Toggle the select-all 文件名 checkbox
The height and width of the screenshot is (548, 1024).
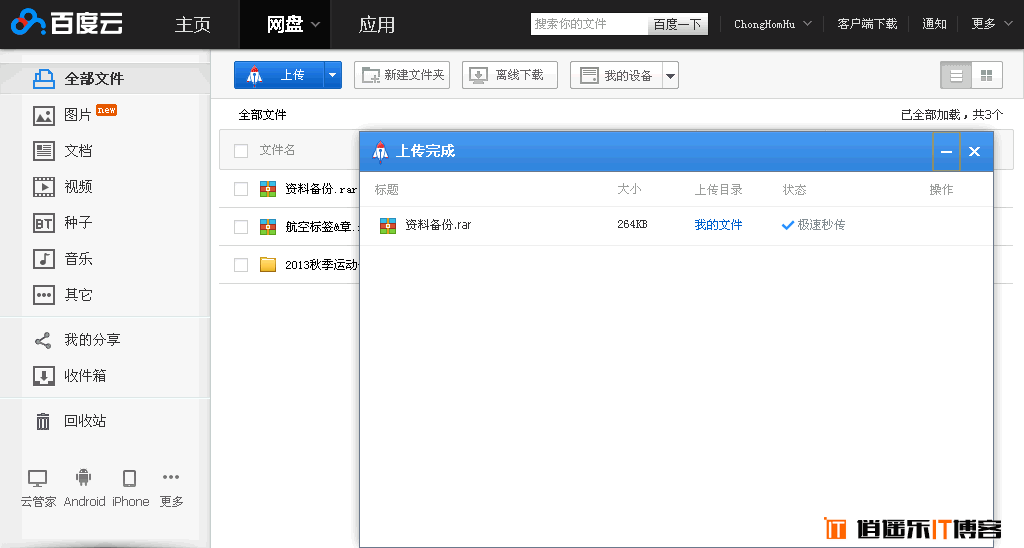click(241, 151)
